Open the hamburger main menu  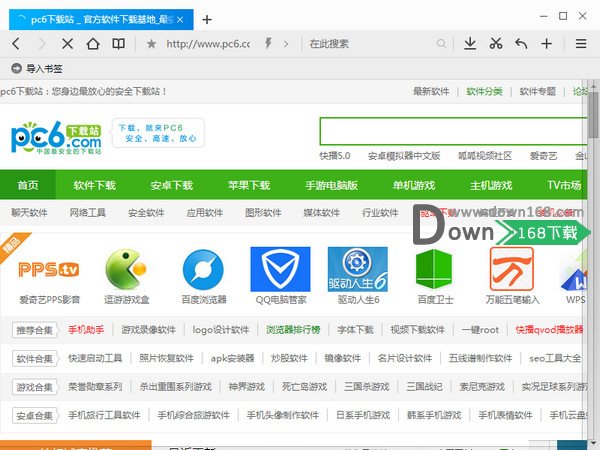point(581,44)
